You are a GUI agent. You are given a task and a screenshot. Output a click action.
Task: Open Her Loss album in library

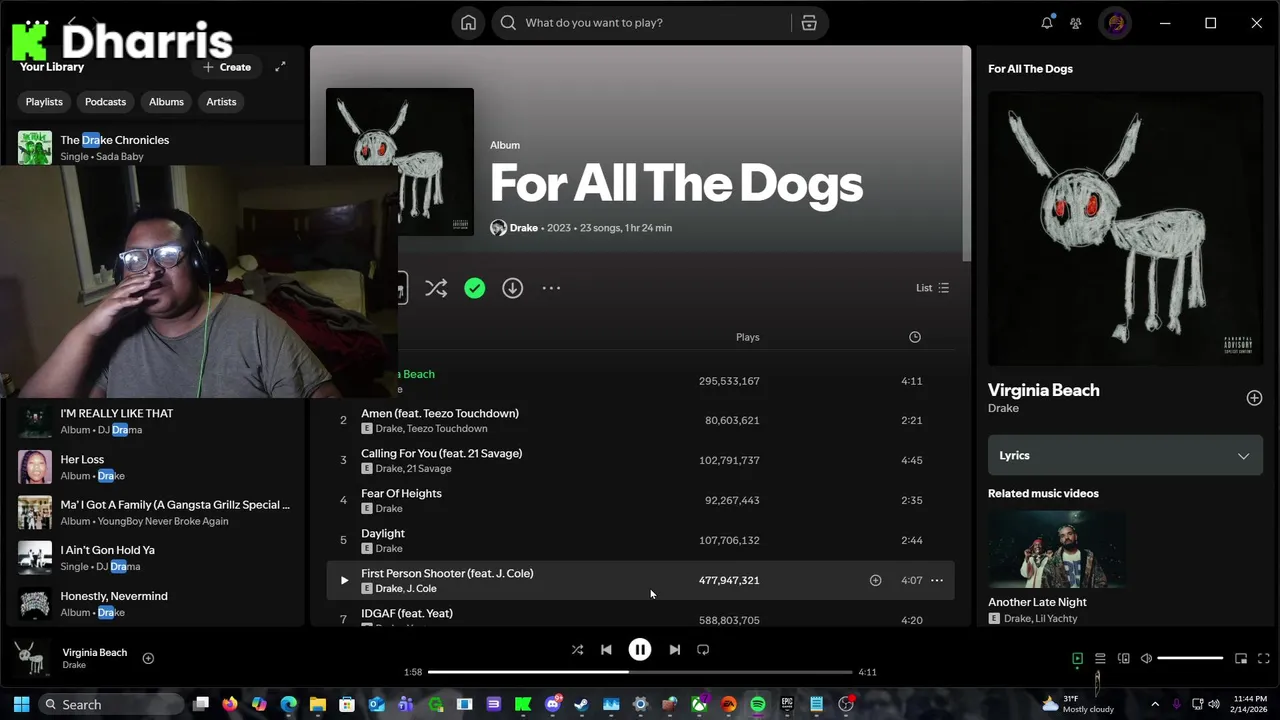157,467
